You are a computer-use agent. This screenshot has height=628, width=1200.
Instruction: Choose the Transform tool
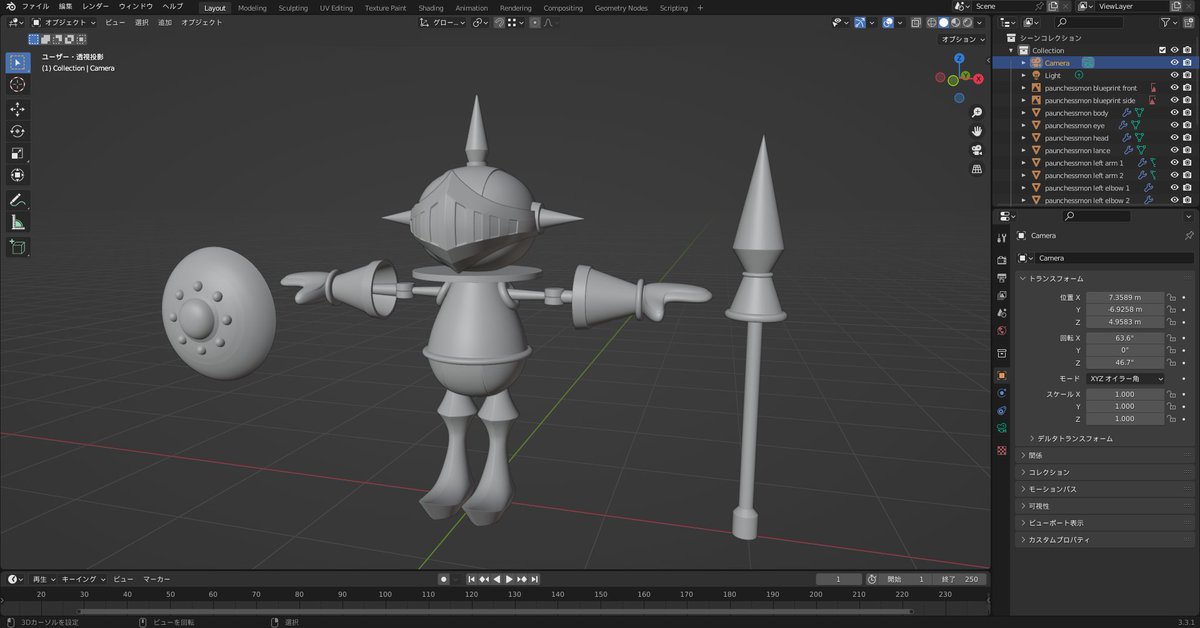[18, 175]
